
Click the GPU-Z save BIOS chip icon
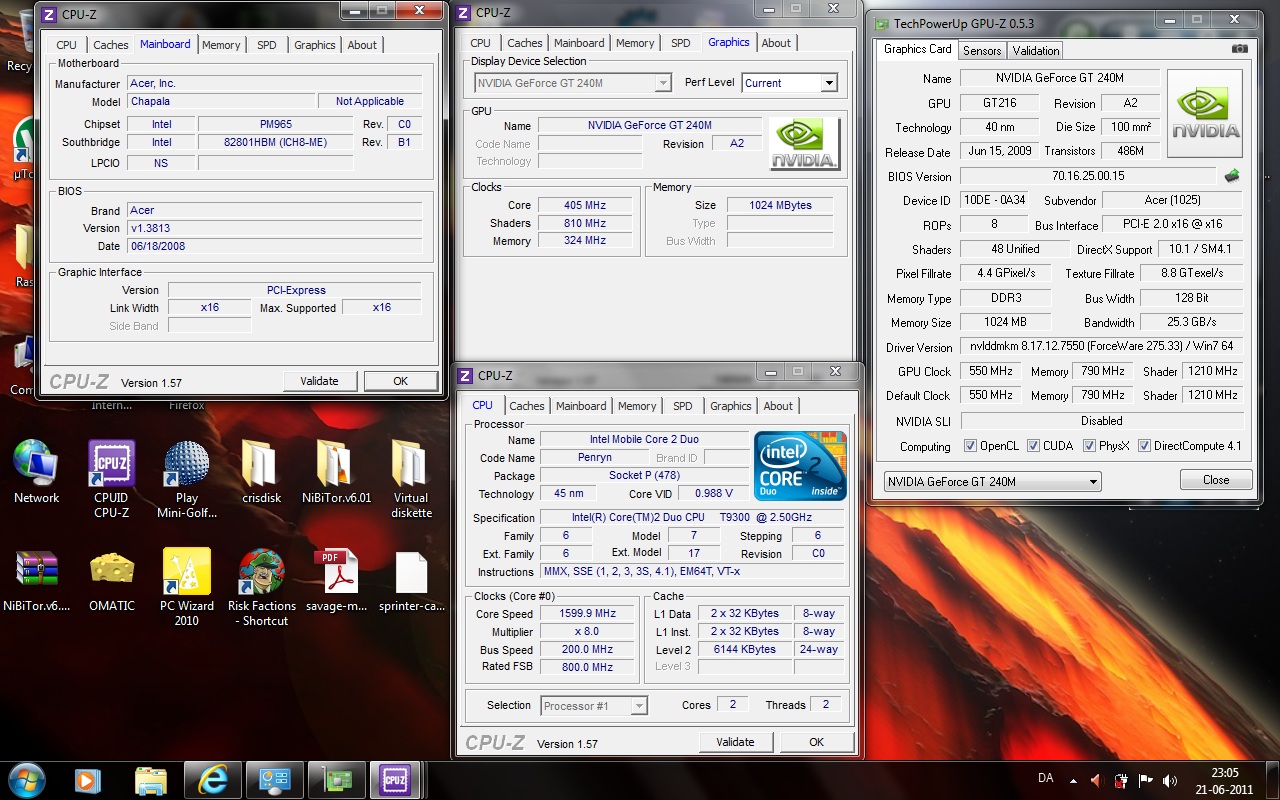(1232, 176)
